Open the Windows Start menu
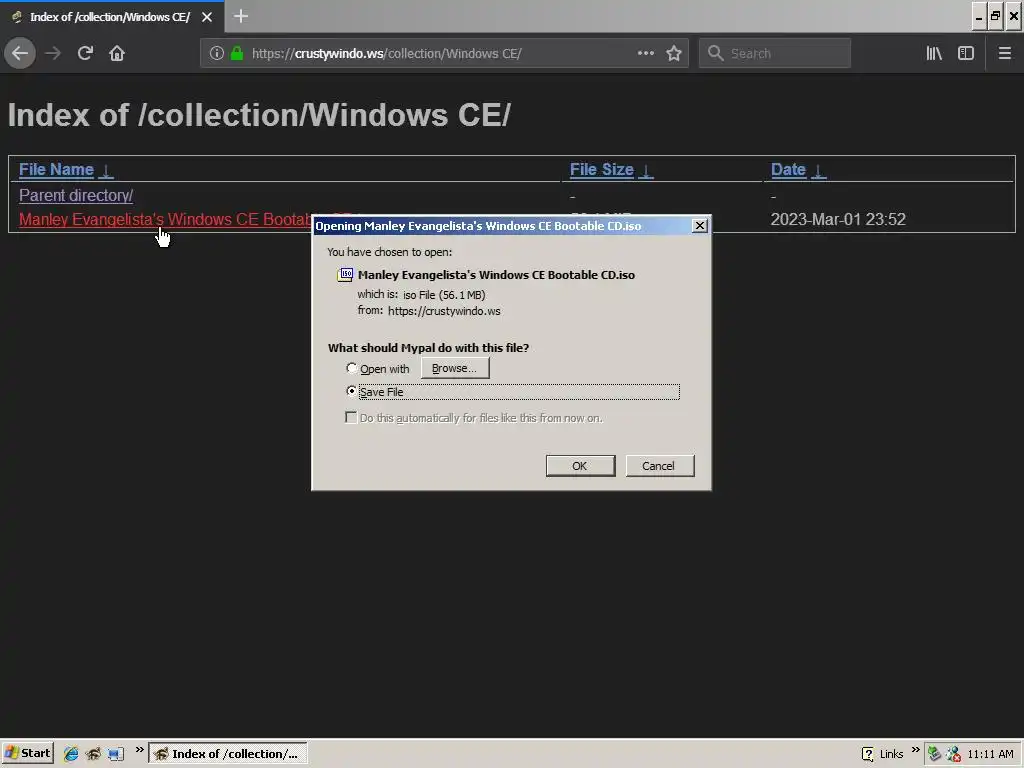Screen dimensions: 1024x768 27,753
